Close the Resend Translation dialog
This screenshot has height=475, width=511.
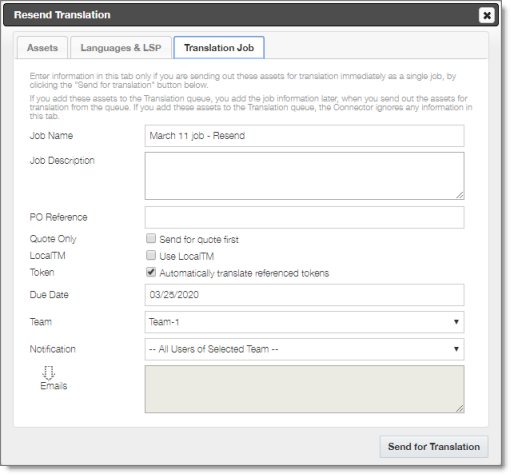click(x=486, y=15)
